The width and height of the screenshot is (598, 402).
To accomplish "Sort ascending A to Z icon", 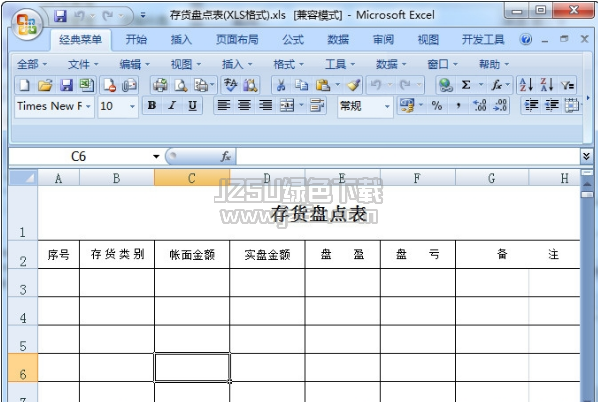I will pyautogui.click(x=526, y=85).
